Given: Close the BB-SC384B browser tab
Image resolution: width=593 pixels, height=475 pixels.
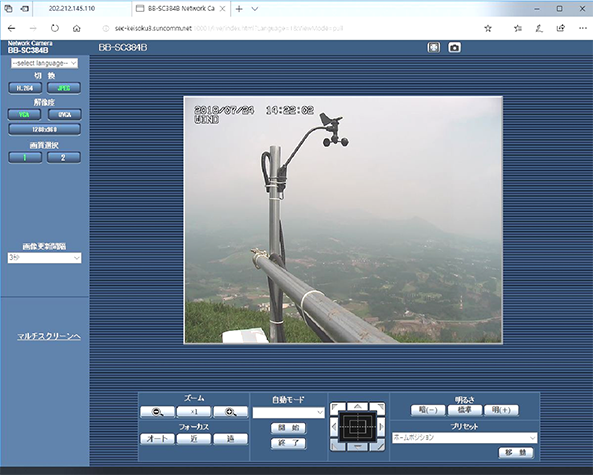Looking at the screenshot, I should (x=223, y=9).
